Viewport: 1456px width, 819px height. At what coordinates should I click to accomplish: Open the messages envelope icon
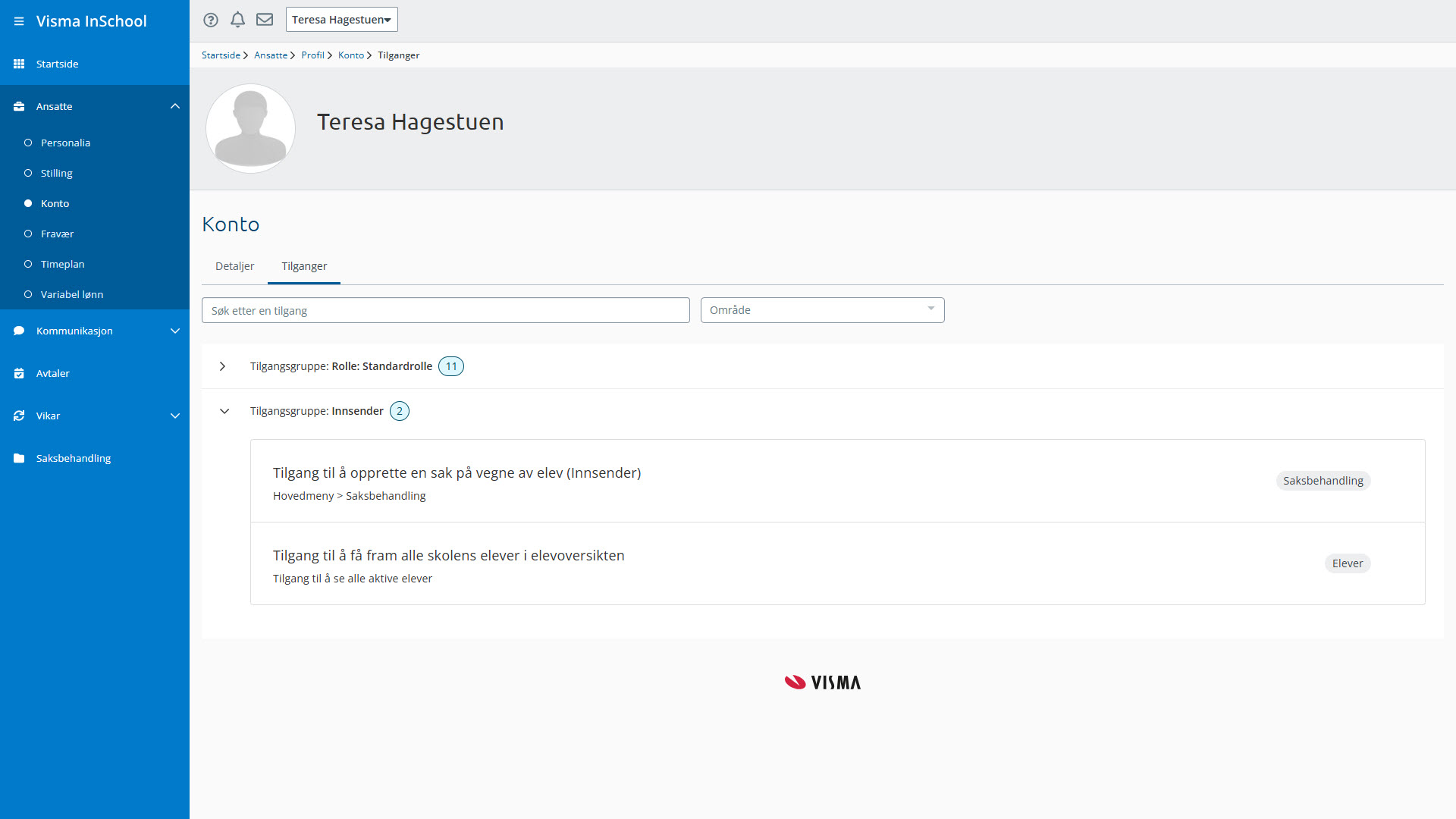[x=265, y=20]
